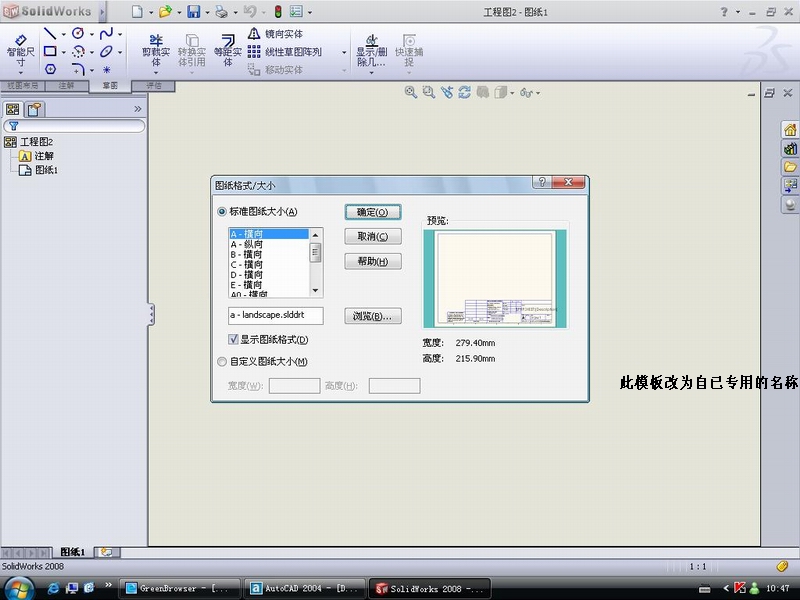Select the Circle sketch tool
The image size is (800, 600).
(x=78, y=34)
